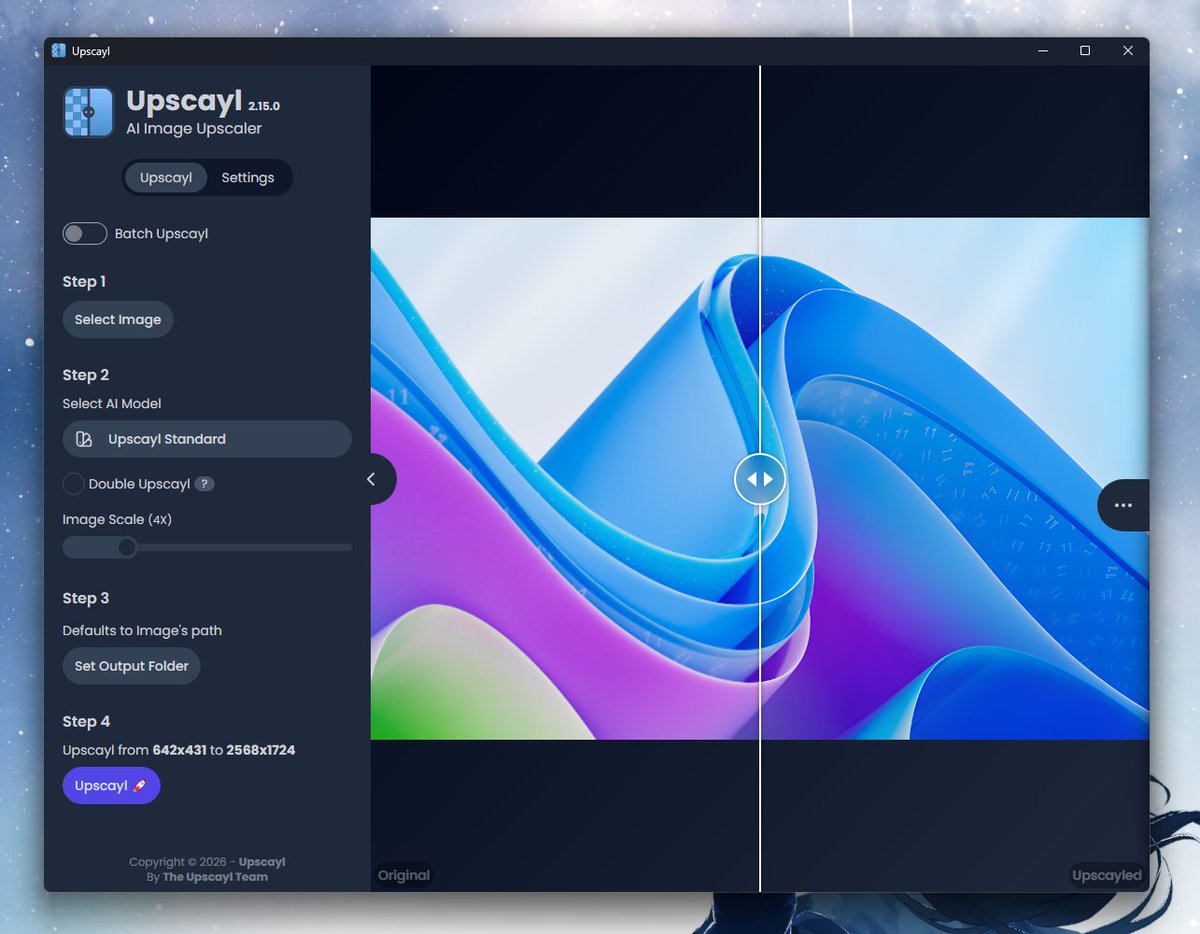Click the Image Scale slider knob
1200x934 pixels.
click(127, 548)
